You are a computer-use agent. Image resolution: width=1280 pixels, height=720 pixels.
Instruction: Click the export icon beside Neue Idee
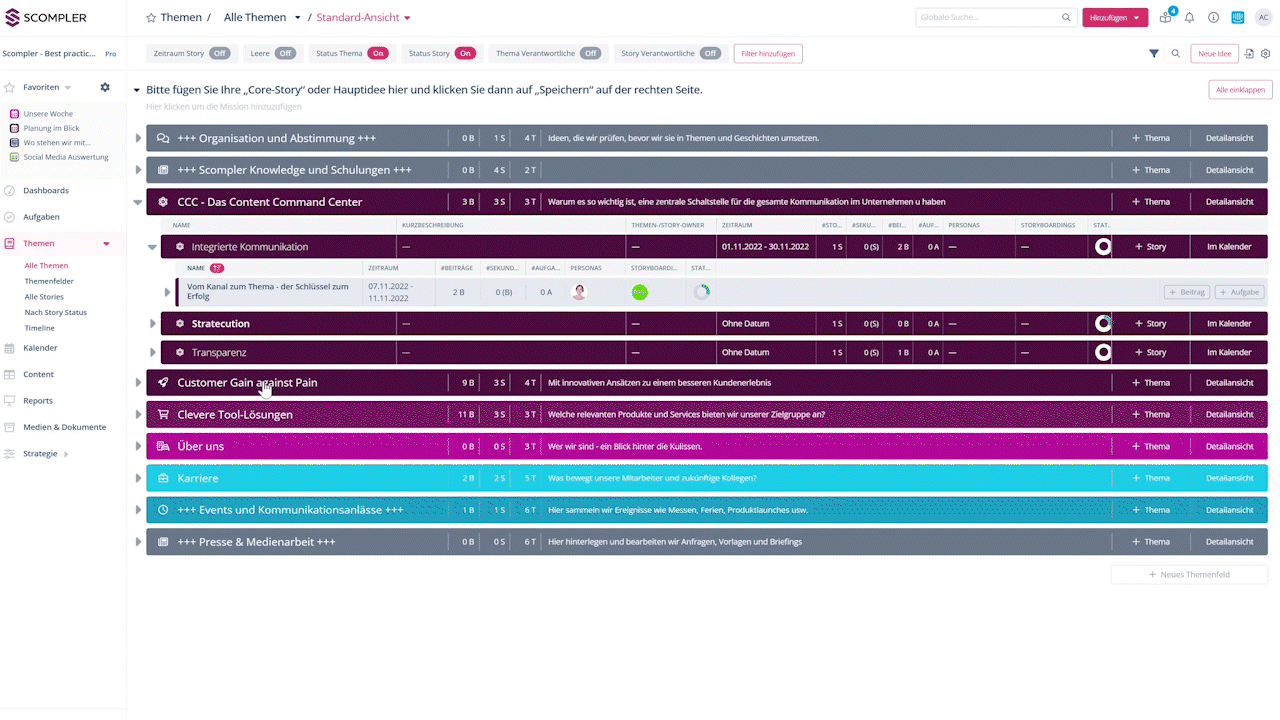(1249, 54)
